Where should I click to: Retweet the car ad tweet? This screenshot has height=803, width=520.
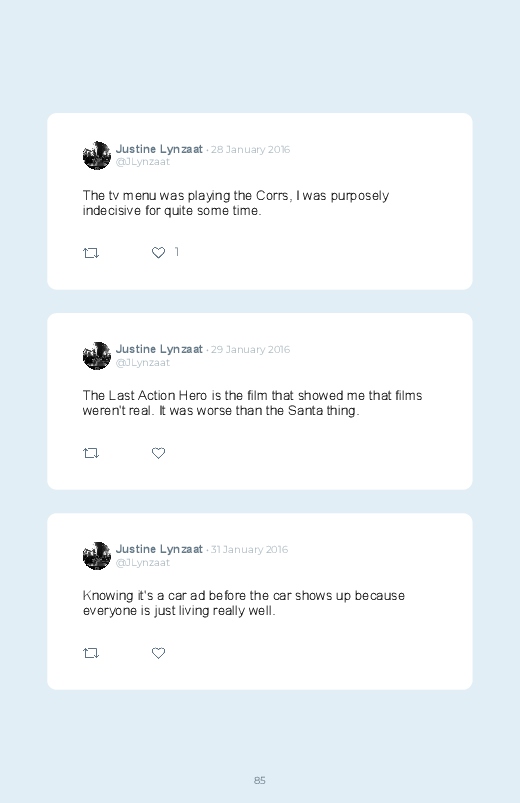point(91,653)
